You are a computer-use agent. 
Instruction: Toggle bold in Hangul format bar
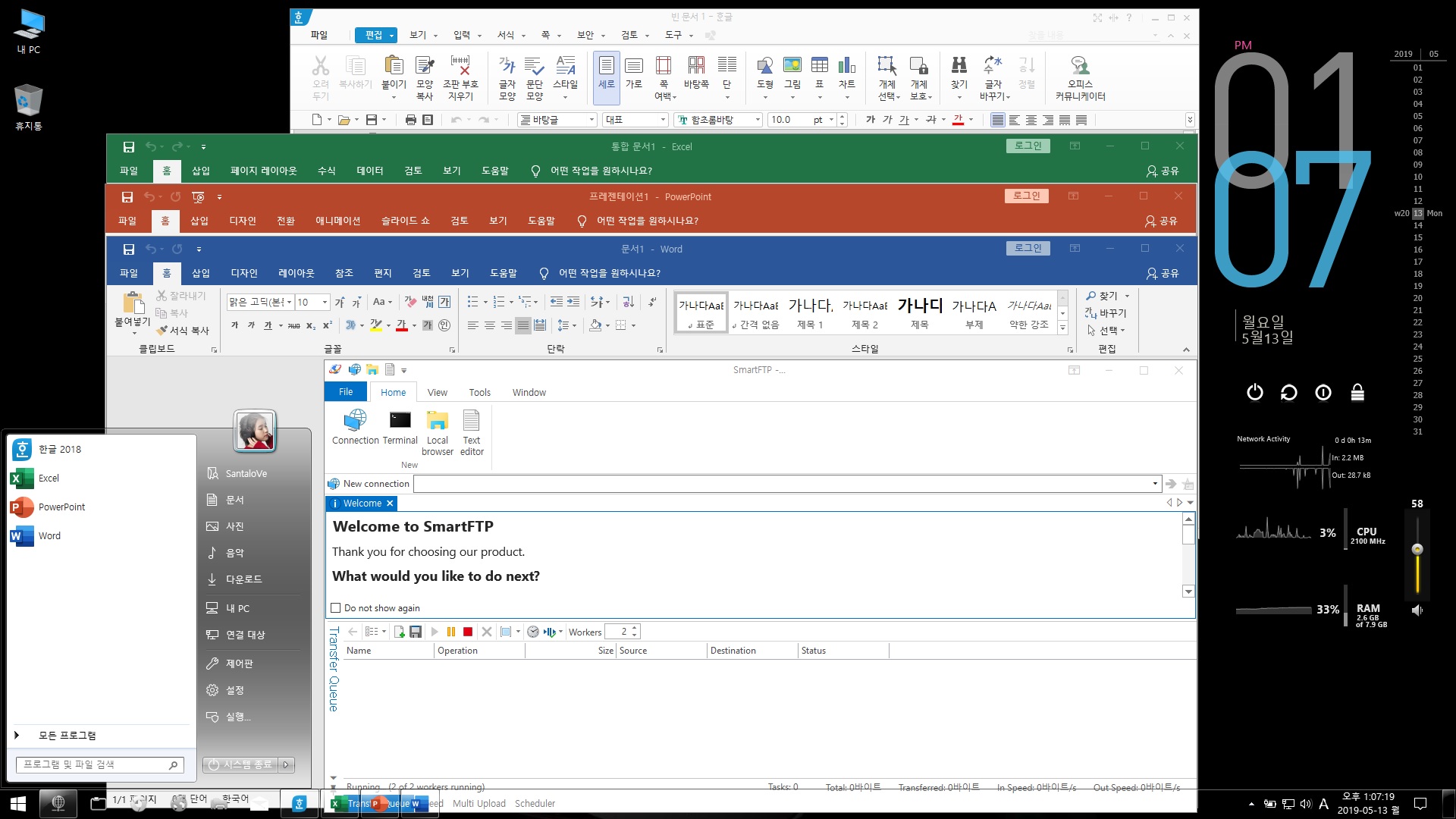point(871,120)
